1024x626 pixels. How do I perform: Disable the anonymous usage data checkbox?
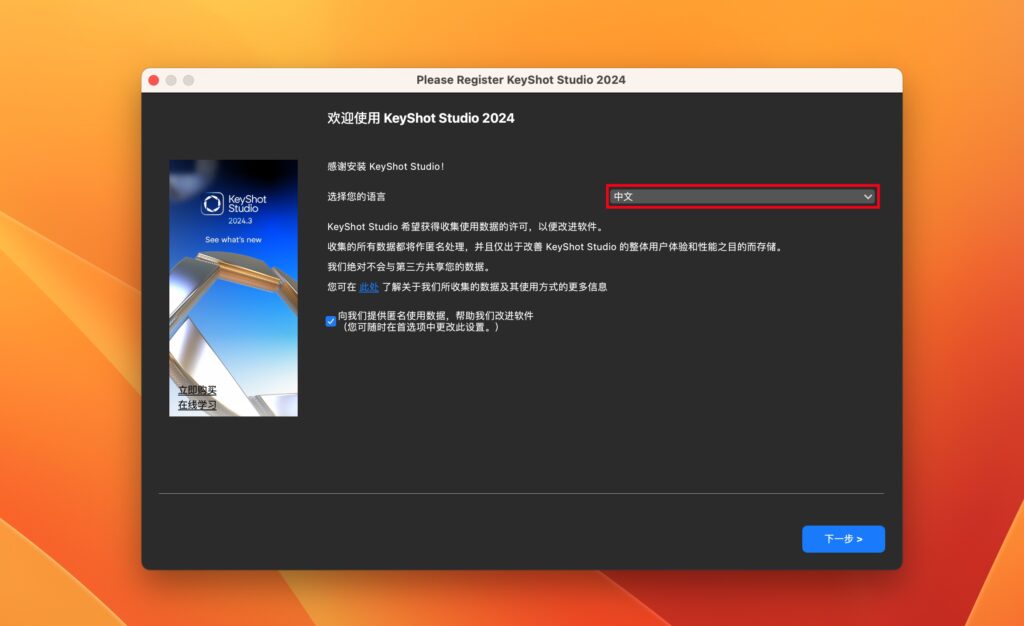330,320
